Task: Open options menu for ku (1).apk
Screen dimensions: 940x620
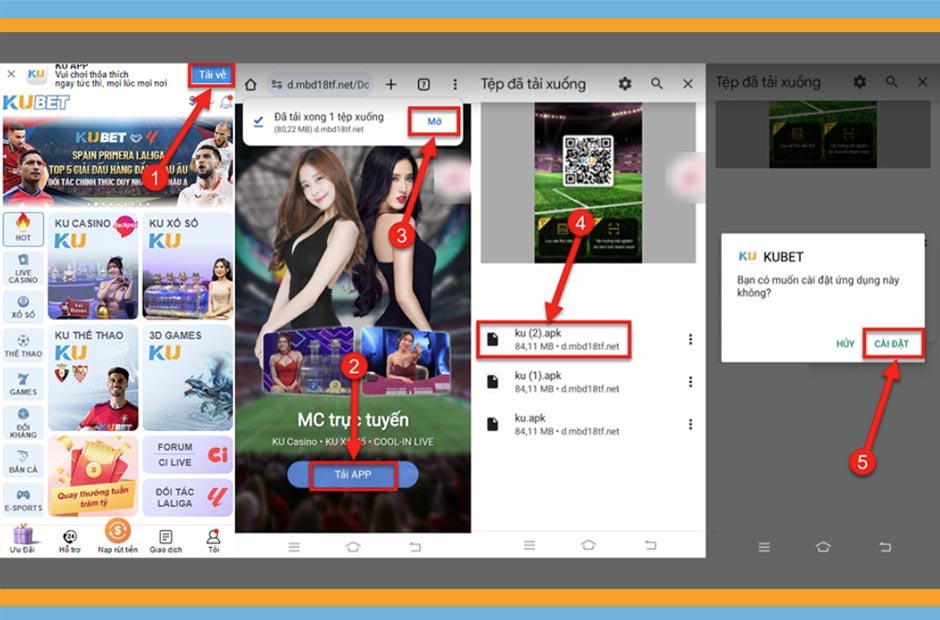Action: (691, 382)
